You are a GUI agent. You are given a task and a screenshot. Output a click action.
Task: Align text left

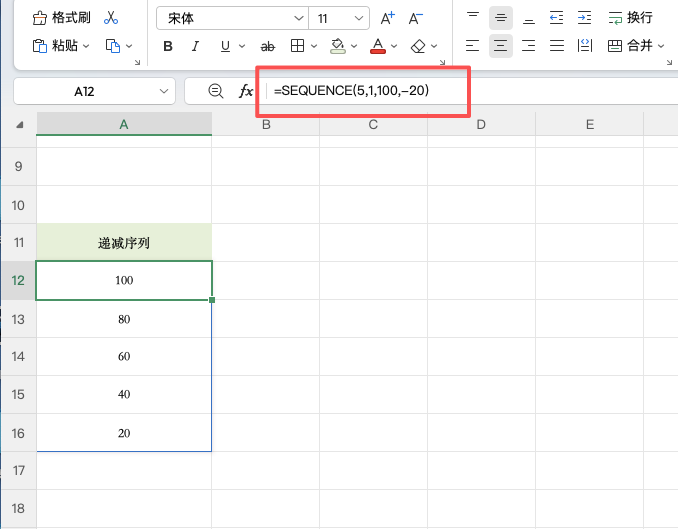coord(473,45)
